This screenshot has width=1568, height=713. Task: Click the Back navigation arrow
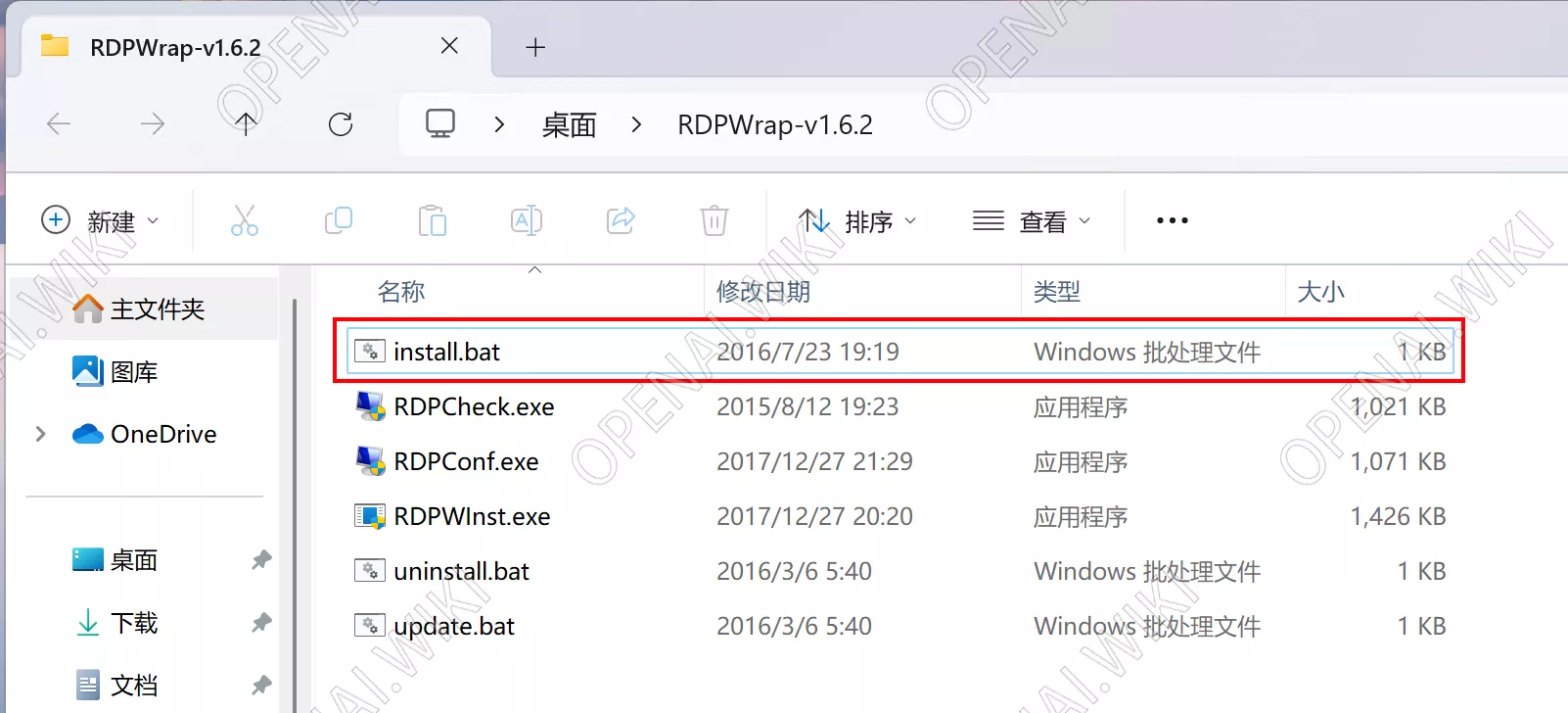point(59,124)
